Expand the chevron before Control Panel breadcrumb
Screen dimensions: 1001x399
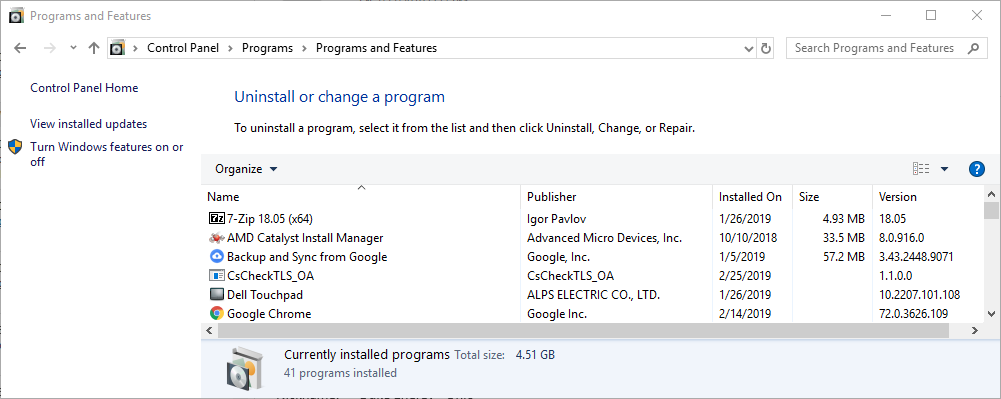pos(135,48)
